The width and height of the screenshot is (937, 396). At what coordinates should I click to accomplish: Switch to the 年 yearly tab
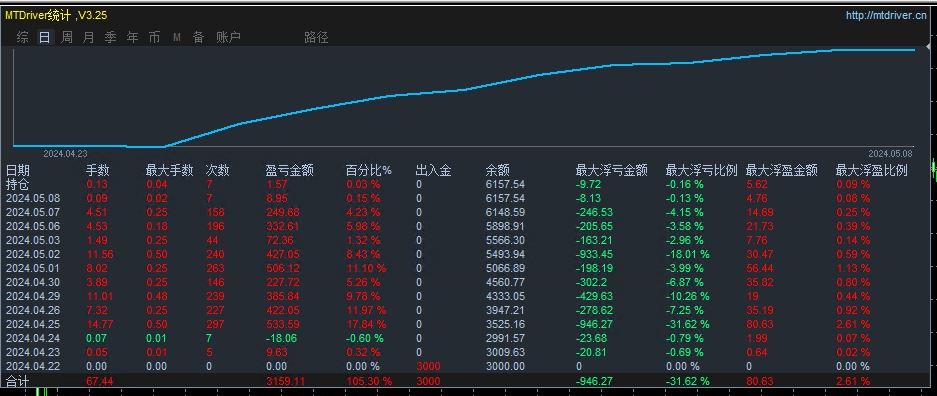click(133, 38)
